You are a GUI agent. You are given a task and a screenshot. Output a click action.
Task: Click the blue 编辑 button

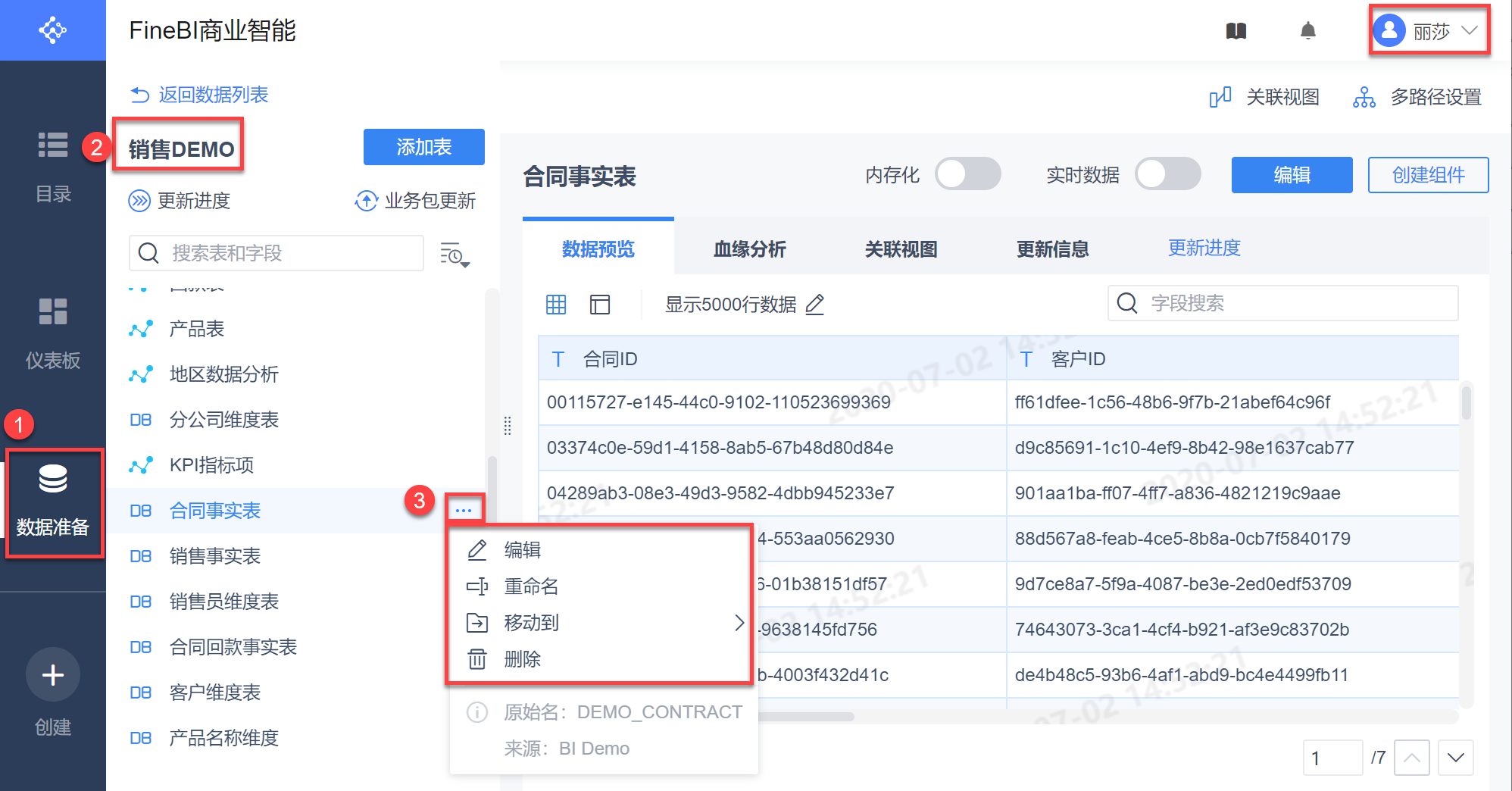coord(1292,175)
